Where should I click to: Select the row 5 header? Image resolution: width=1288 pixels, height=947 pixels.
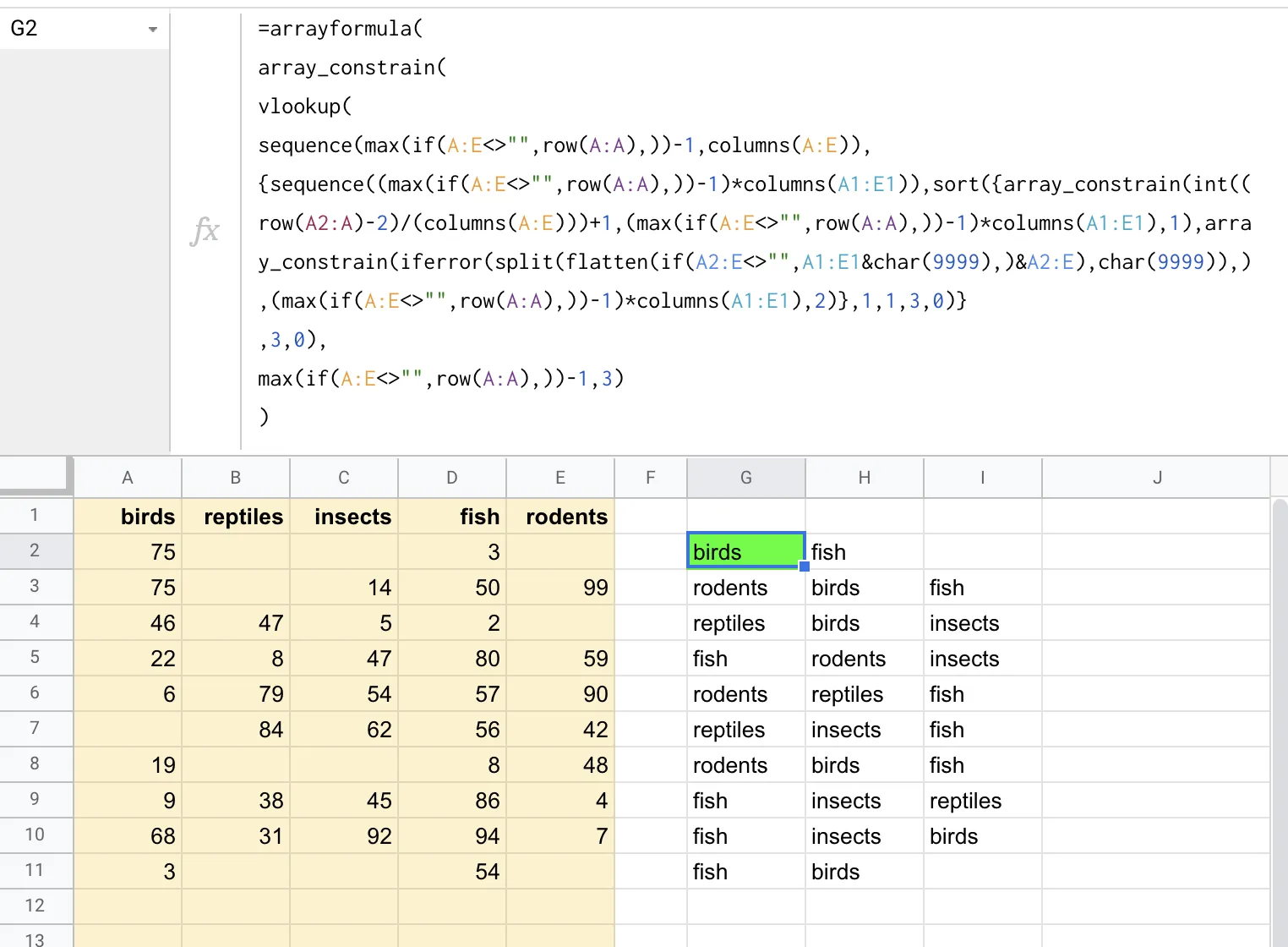35,657
